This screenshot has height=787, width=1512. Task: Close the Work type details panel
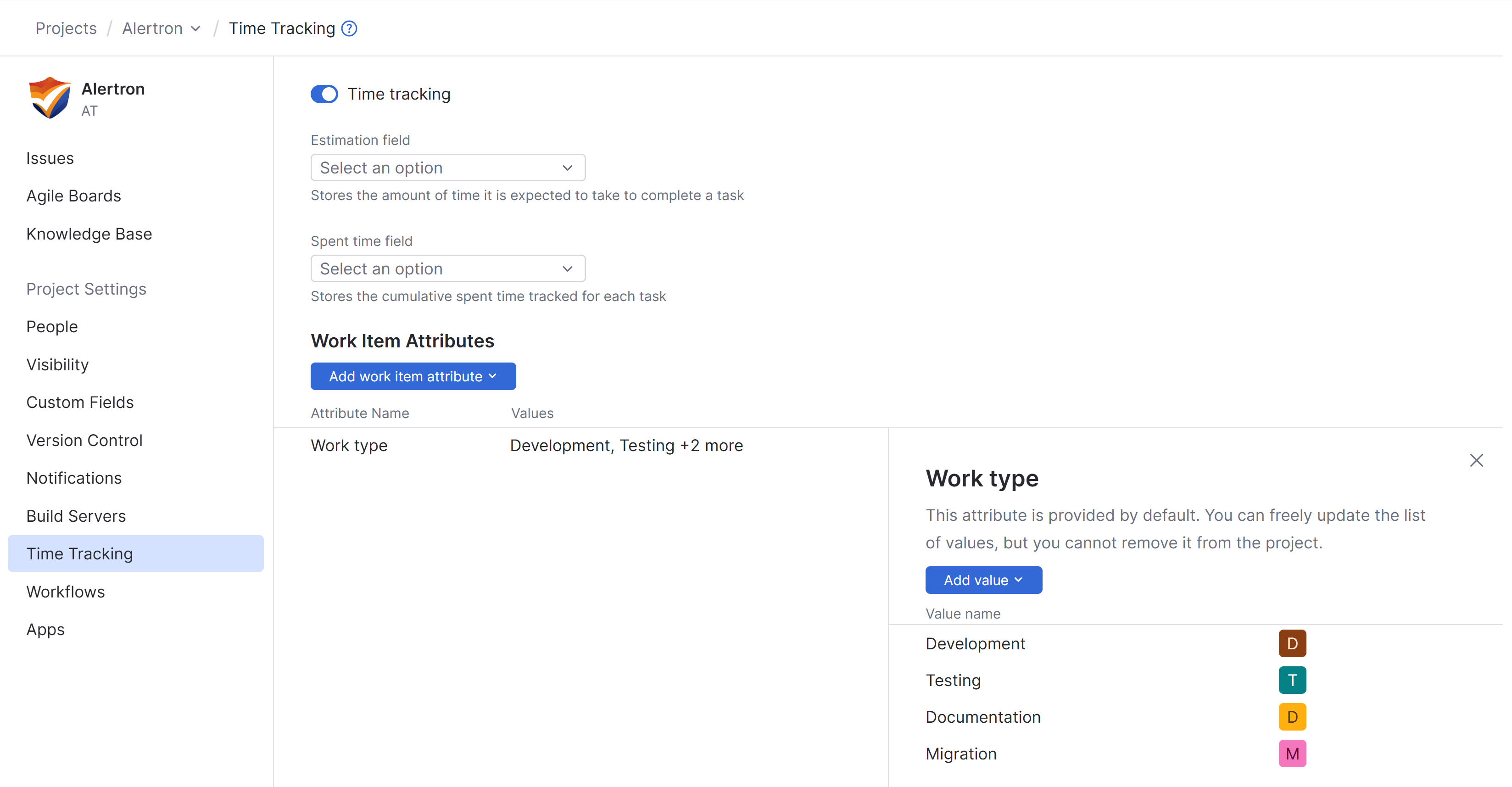(1477, 460)
